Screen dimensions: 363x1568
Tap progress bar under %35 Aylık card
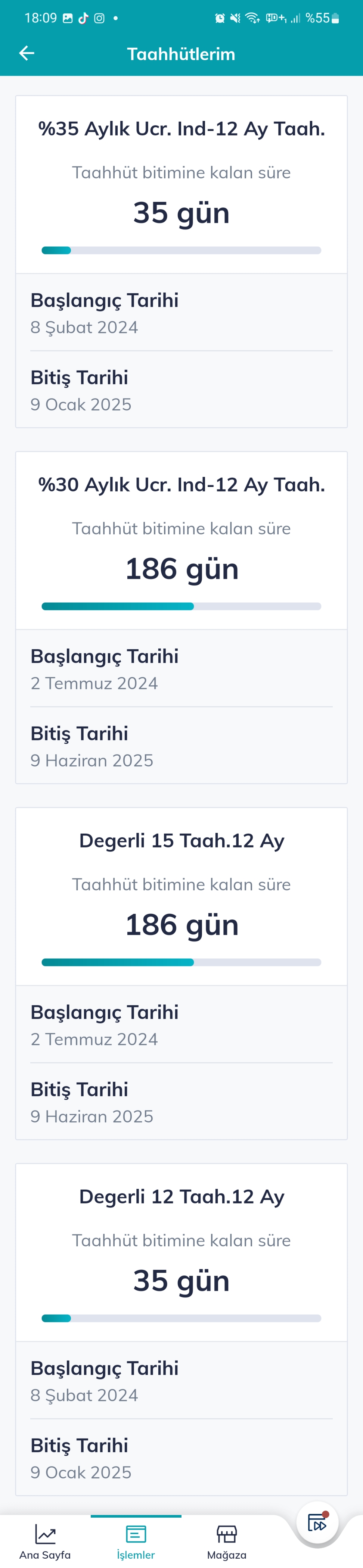[181, 250]
